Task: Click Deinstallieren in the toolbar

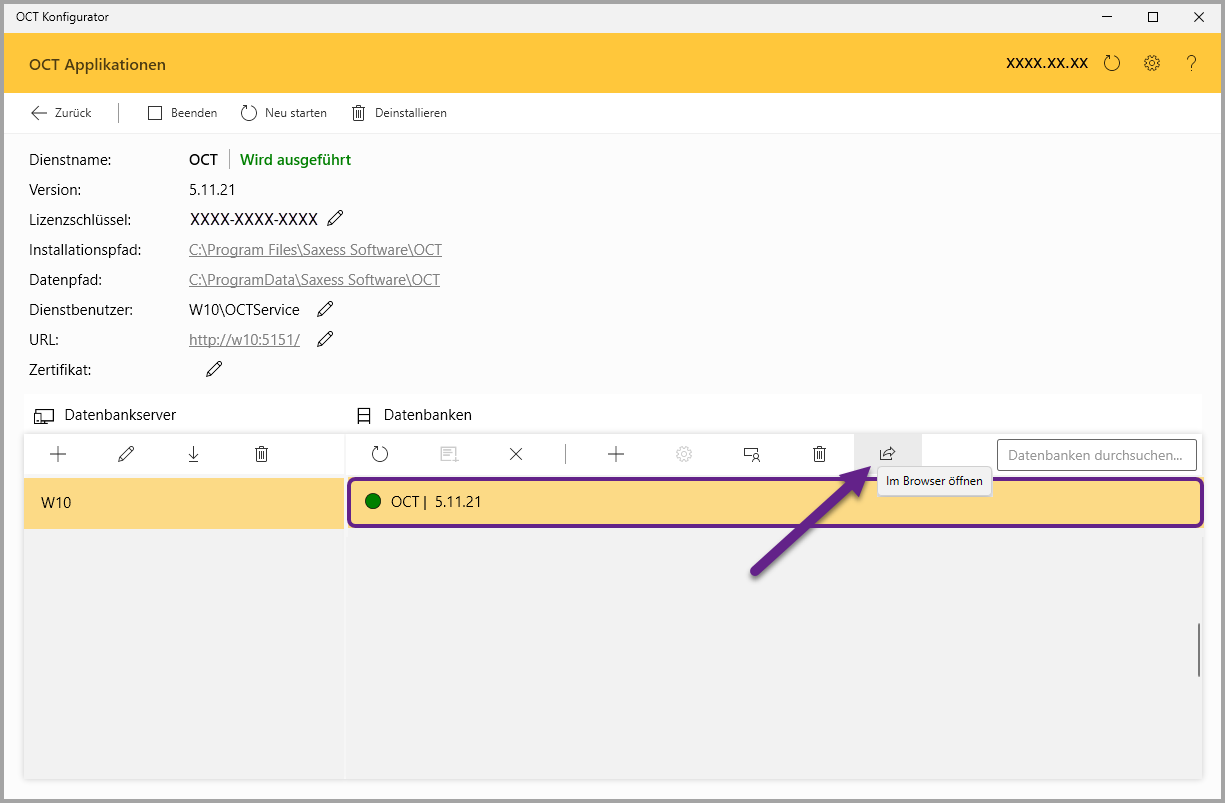Action: (399, 113)
